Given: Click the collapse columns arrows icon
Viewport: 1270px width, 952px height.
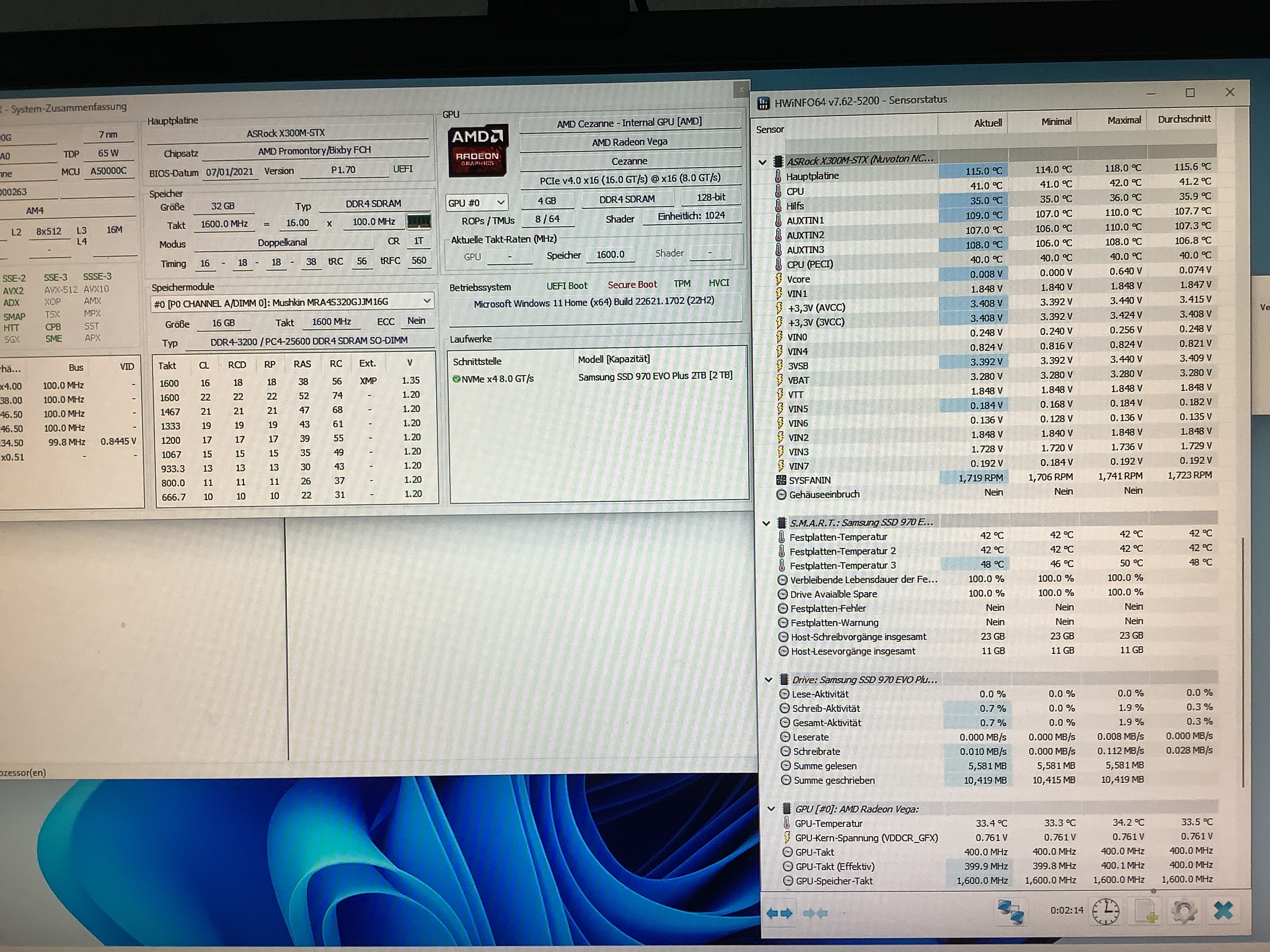Looking at the screenshot, I should point(815,913).
